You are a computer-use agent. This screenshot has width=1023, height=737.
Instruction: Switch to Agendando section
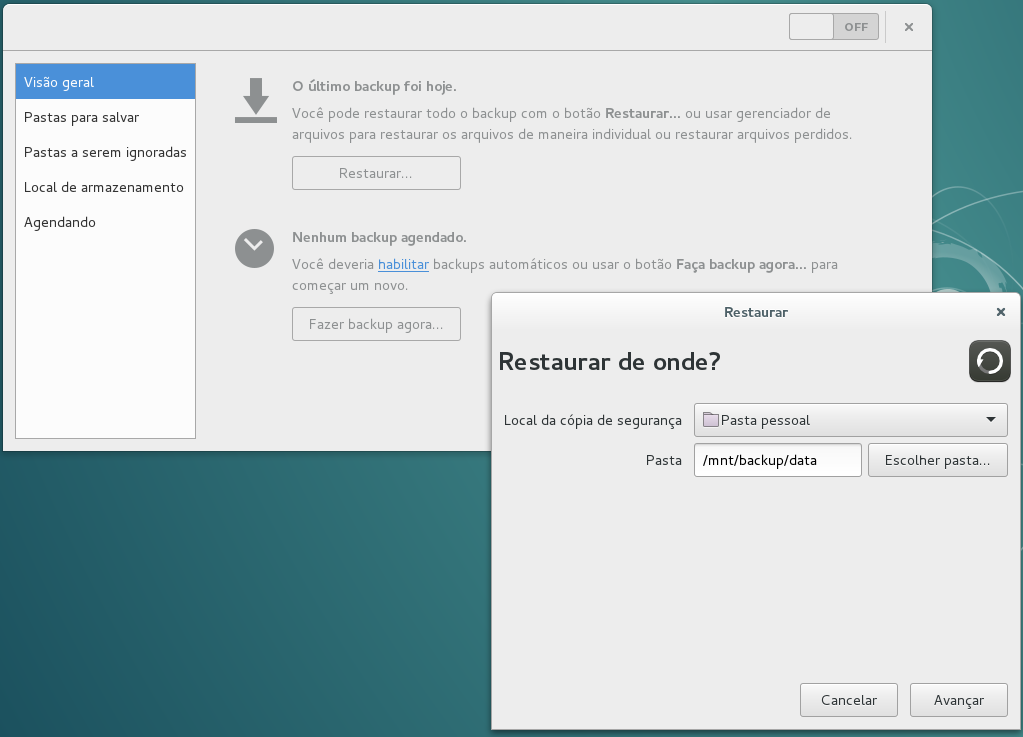click(105, 222)
